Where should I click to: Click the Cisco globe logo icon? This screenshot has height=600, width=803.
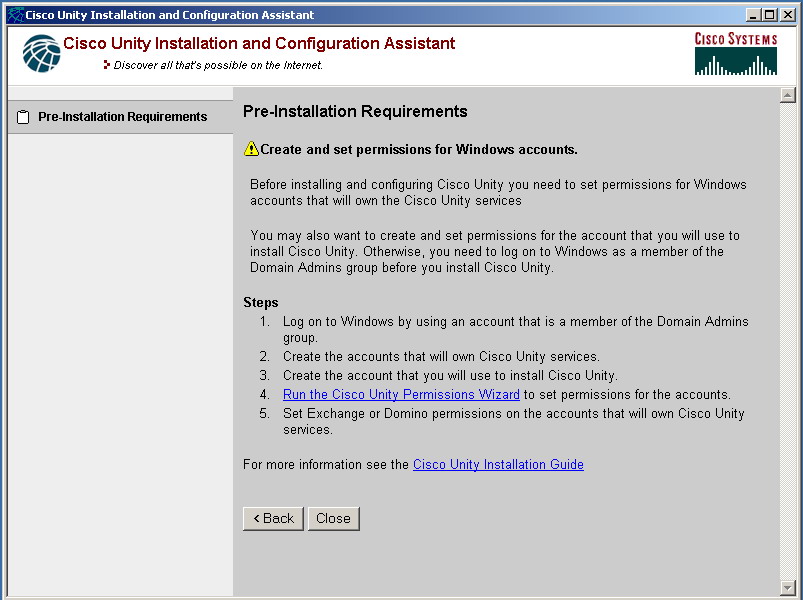[x=41, y=53]
